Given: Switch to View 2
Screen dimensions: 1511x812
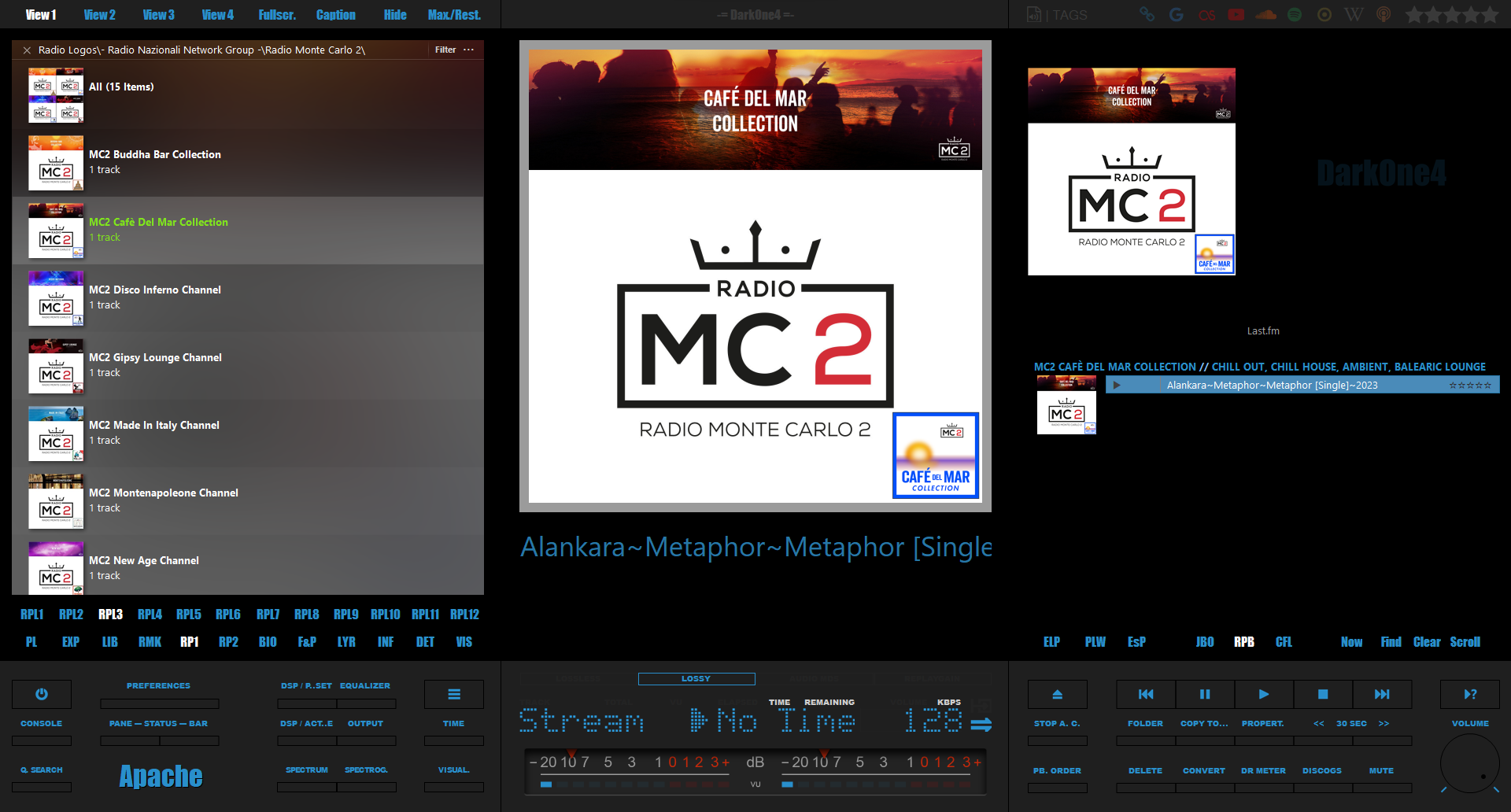Looking at the screenshot, I should [100, 14].
